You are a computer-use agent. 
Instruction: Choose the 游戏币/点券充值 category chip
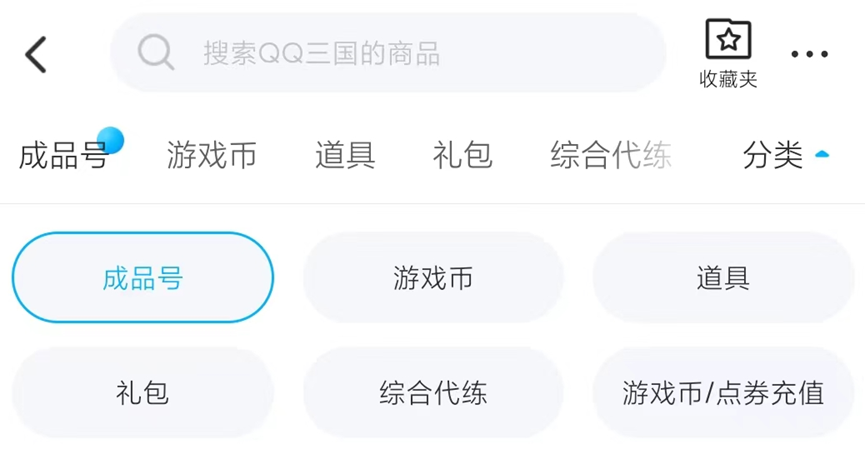[723, 392]
